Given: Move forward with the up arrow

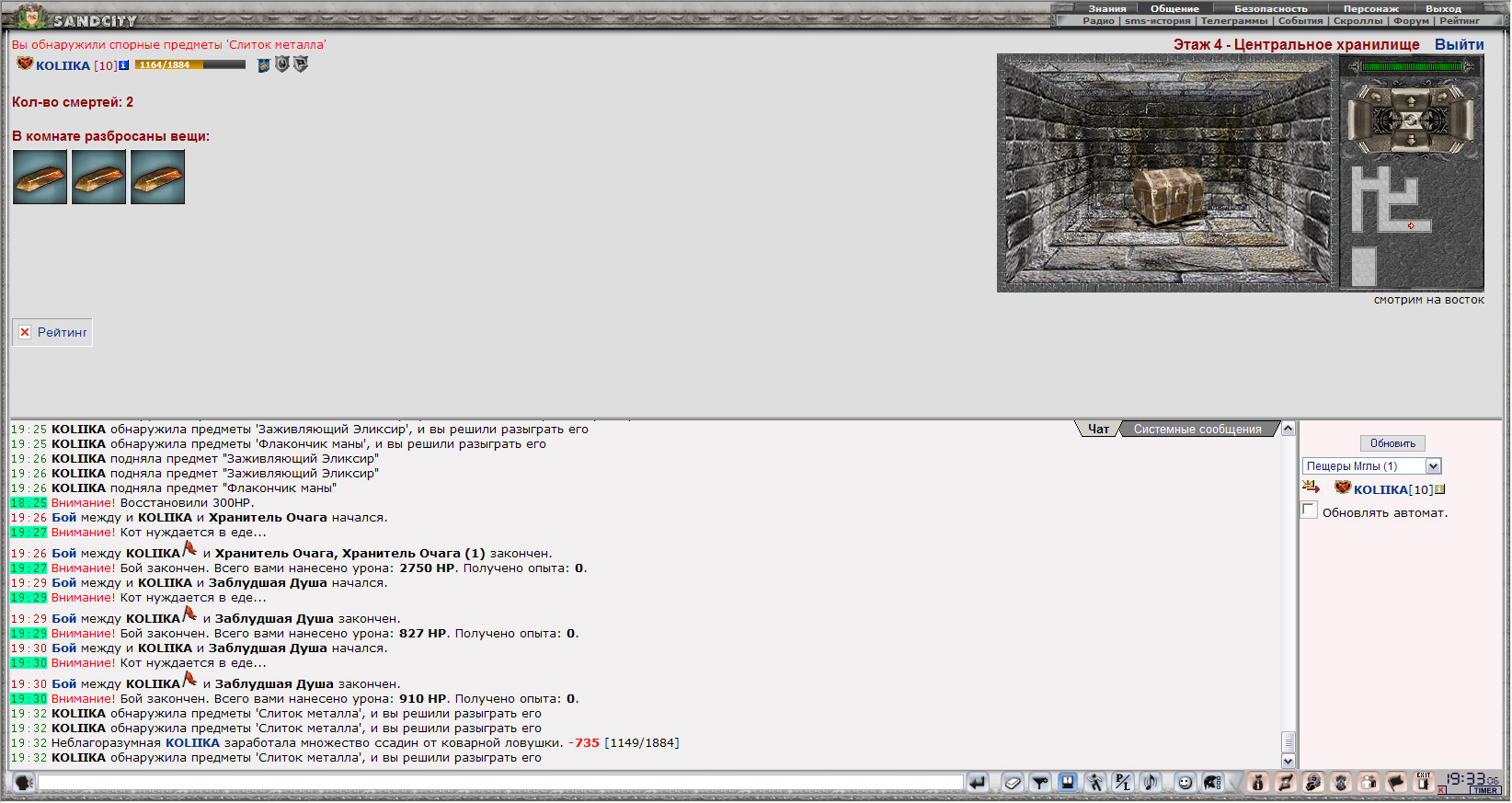Looking at the screenshot, I should (1411, 102).
